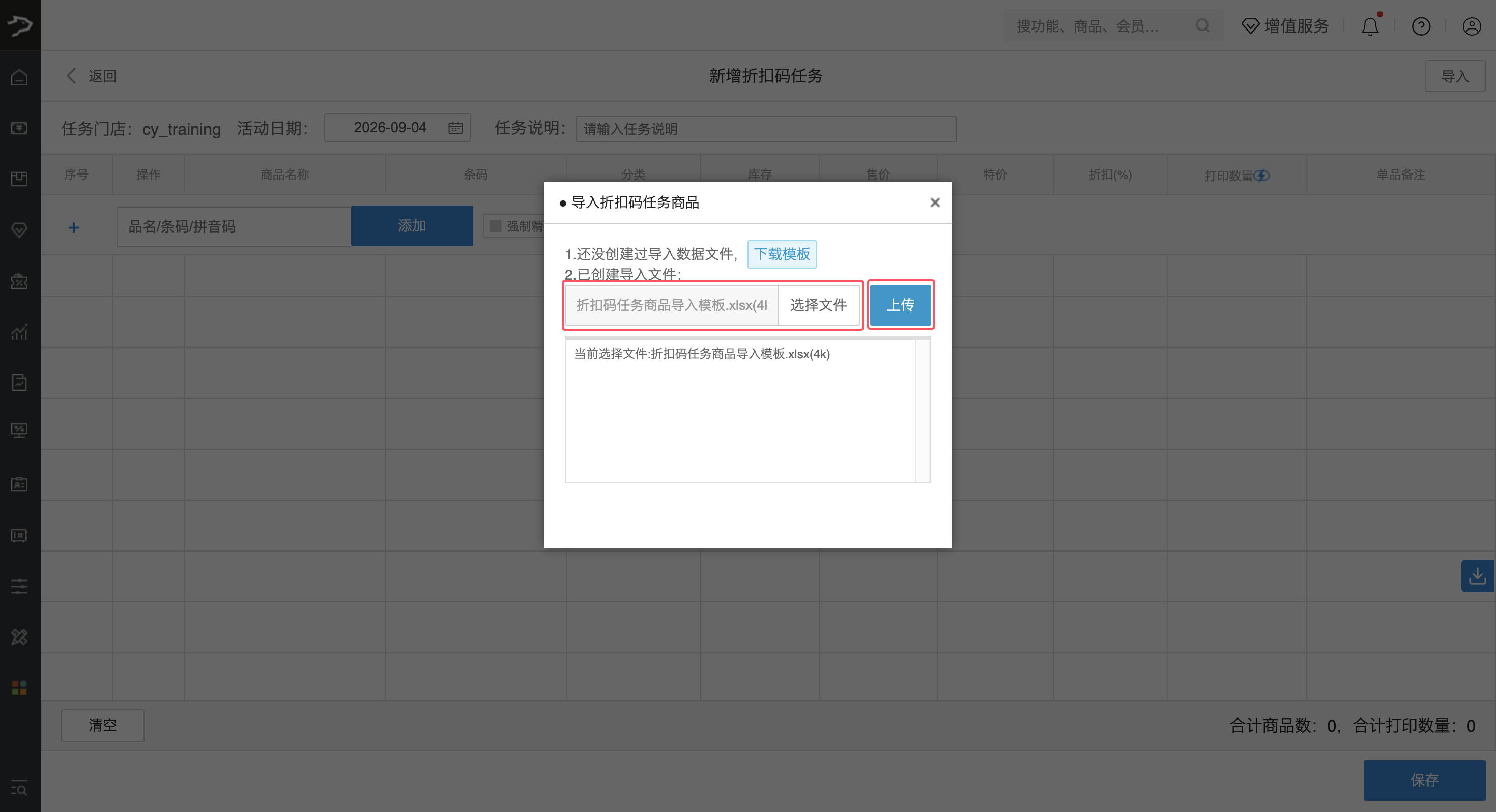Open the user account profile icon
This screenshot has height=812, width=1496.
coord(1472,26)
